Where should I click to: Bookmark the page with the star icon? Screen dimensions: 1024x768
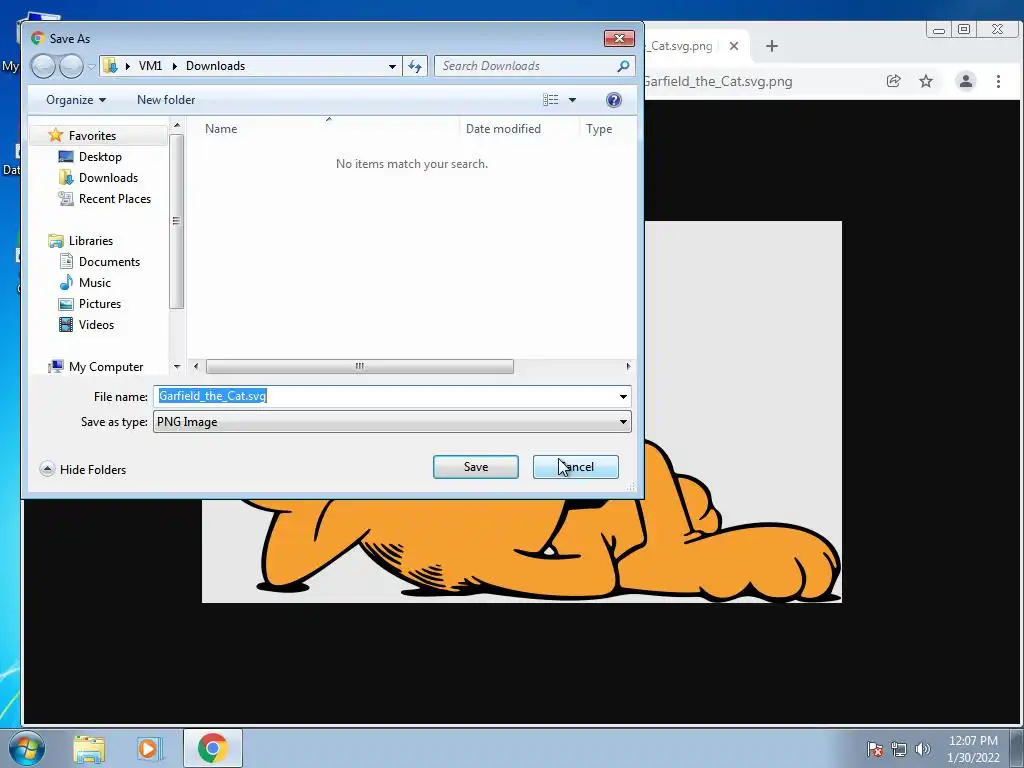click(x=926, y=81)
